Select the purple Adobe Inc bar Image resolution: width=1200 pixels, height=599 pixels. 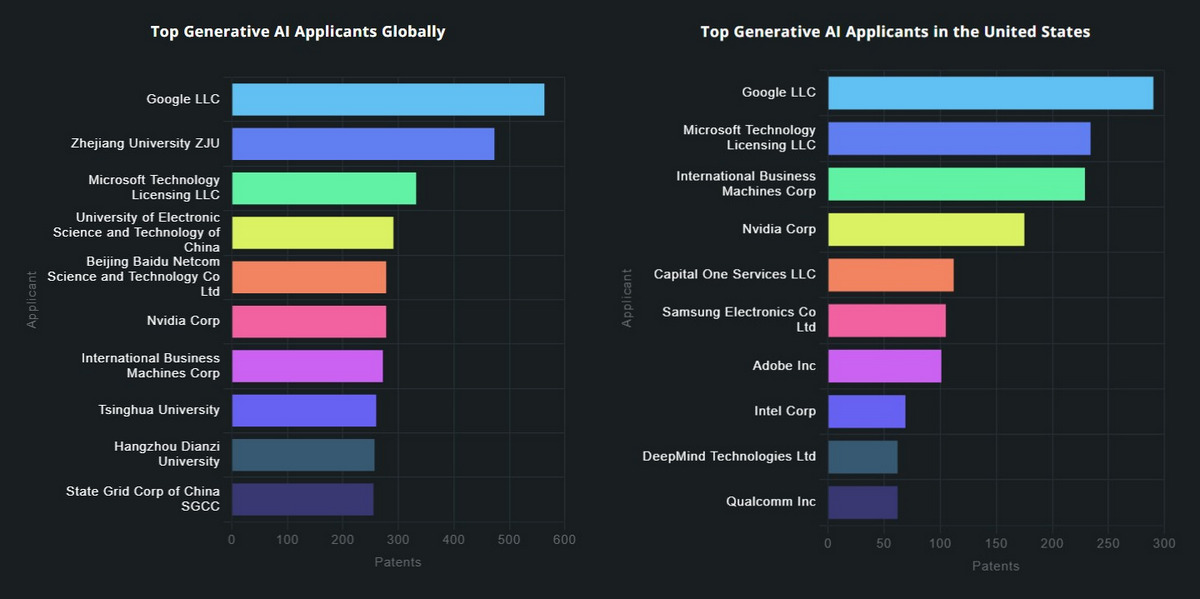click(884, 366)
